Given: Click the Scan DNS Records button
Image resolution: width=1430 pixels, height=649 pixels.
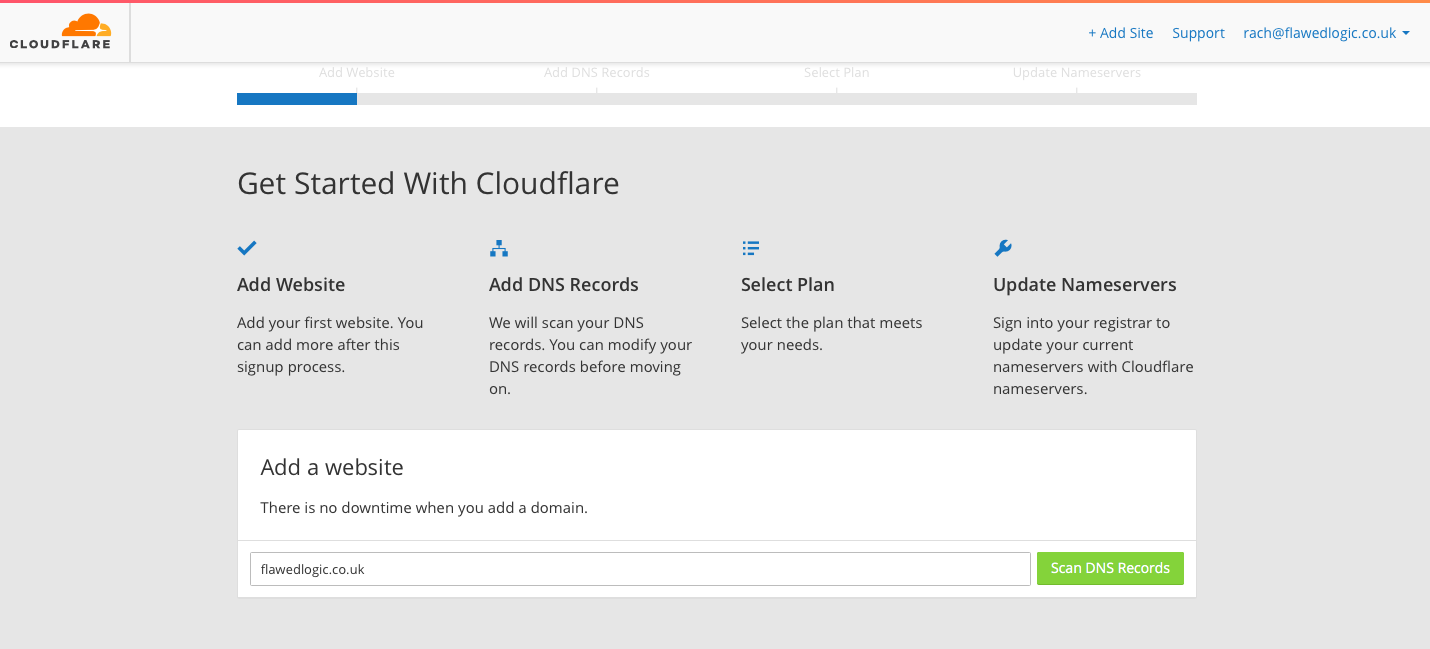Looking at the screenshot, I should [x=1110, y=568].
